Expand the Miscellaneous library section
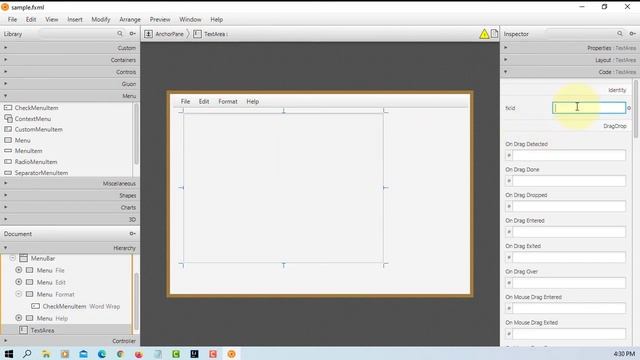 point(70,183)
